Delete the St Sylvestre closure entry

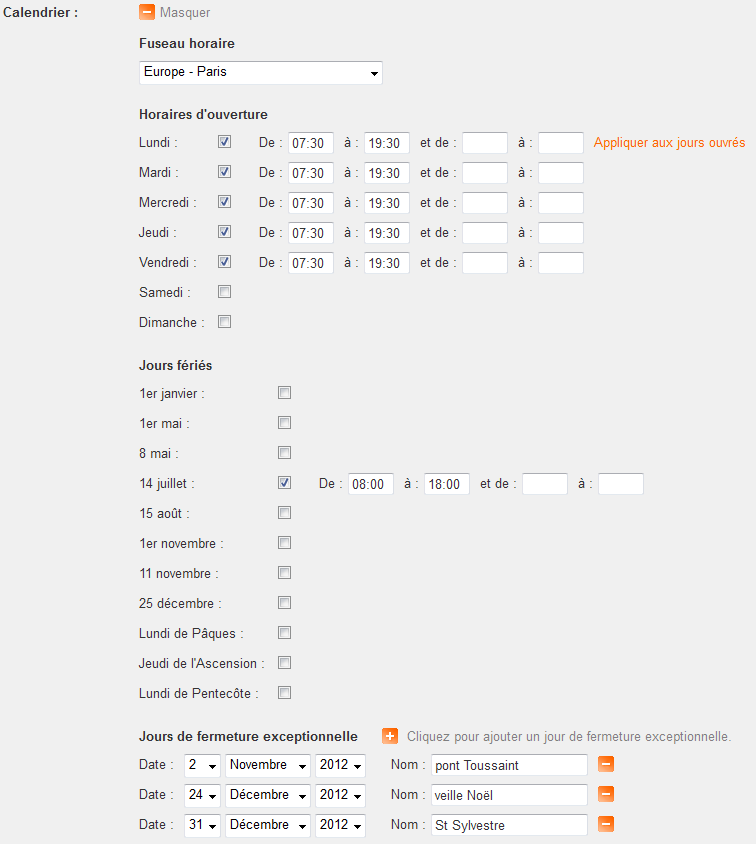click(606, 825)
